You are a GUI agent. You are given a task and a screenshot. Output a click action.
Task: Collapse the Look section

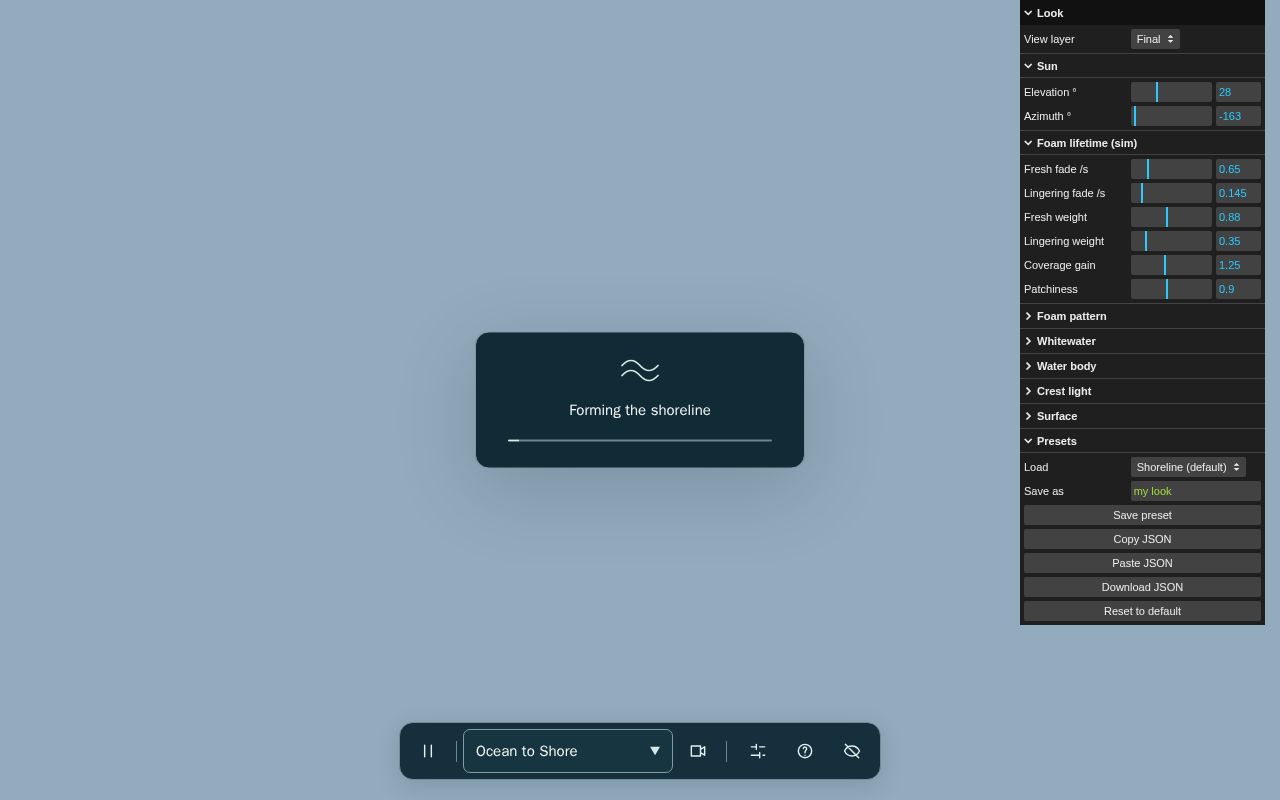1142,13
